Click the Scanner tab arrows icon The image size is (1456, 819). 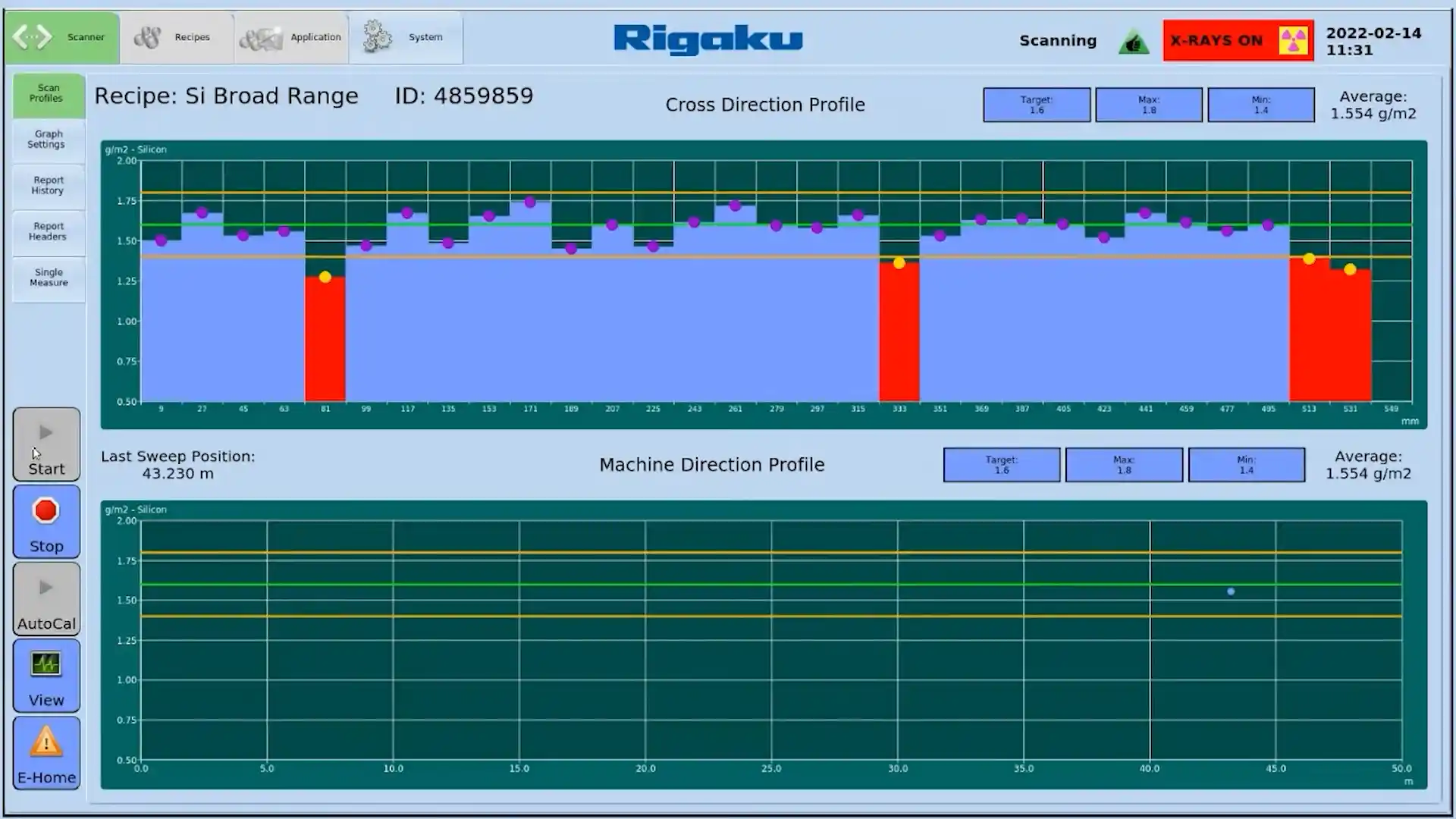pyautogui.click(x=33, y=37)
